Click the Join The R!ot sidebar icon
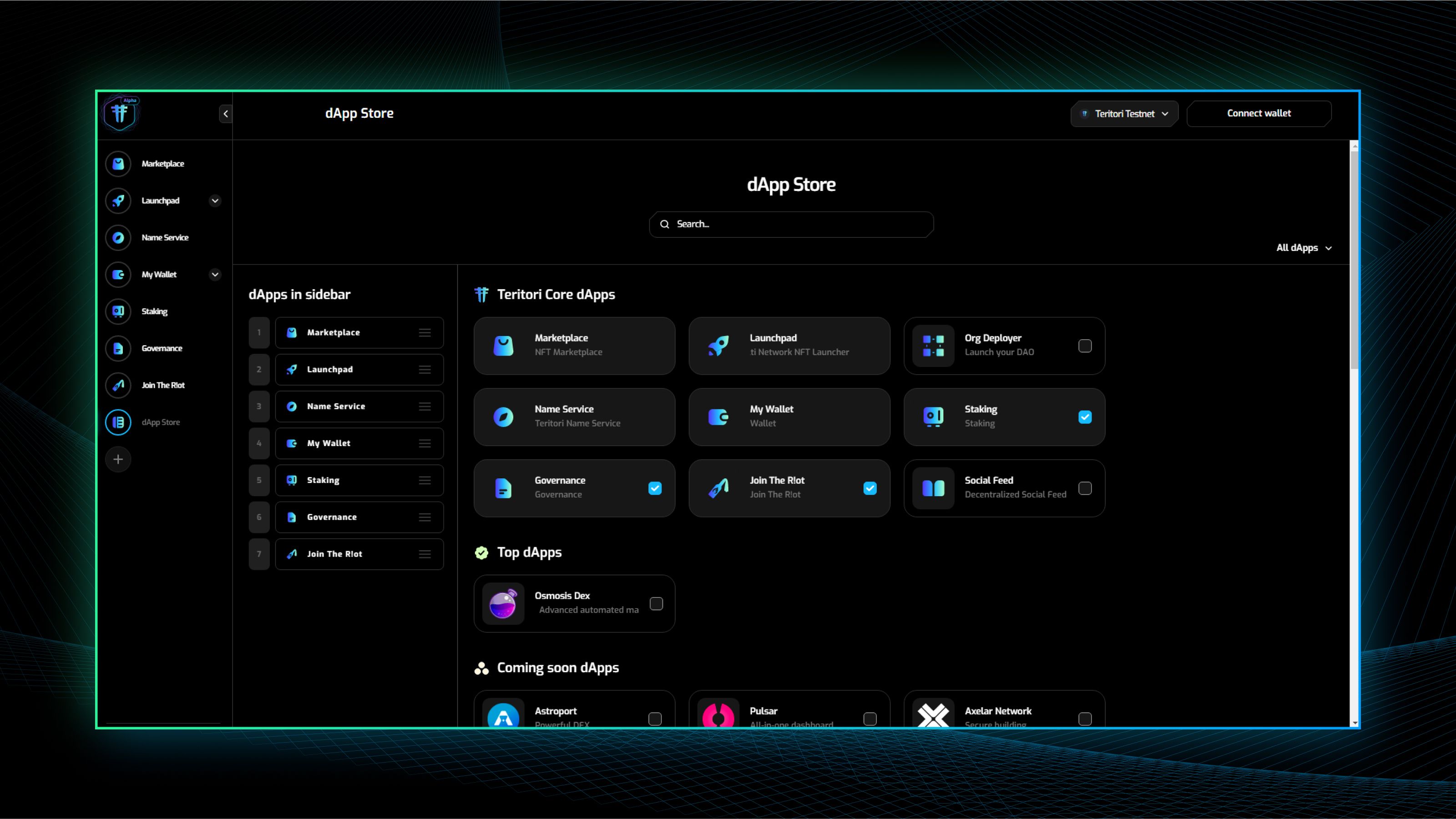This screenshot has width=1456, height=819. [118, 385]
